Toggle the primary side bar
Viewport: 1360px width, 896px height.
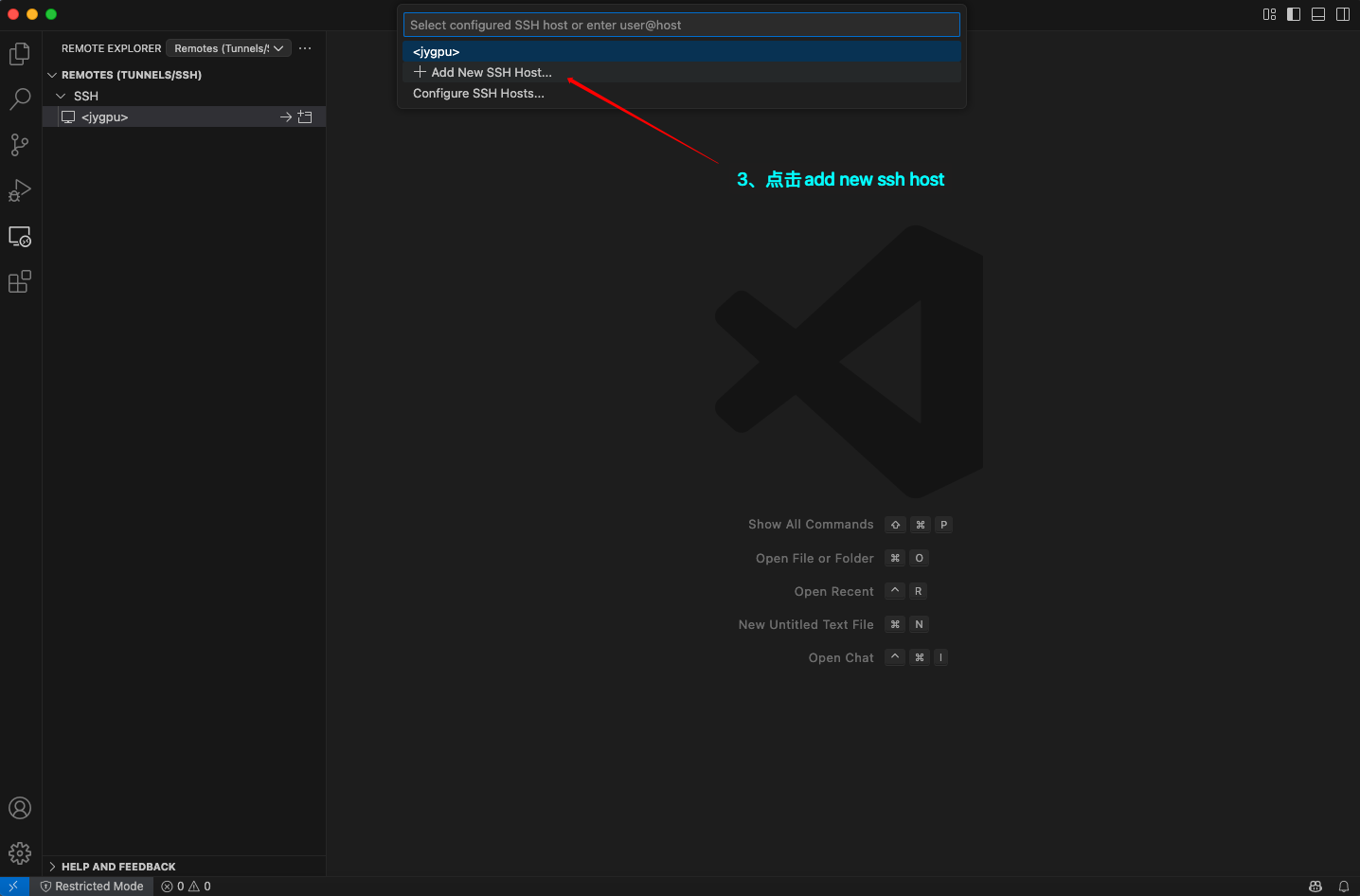1294,14
